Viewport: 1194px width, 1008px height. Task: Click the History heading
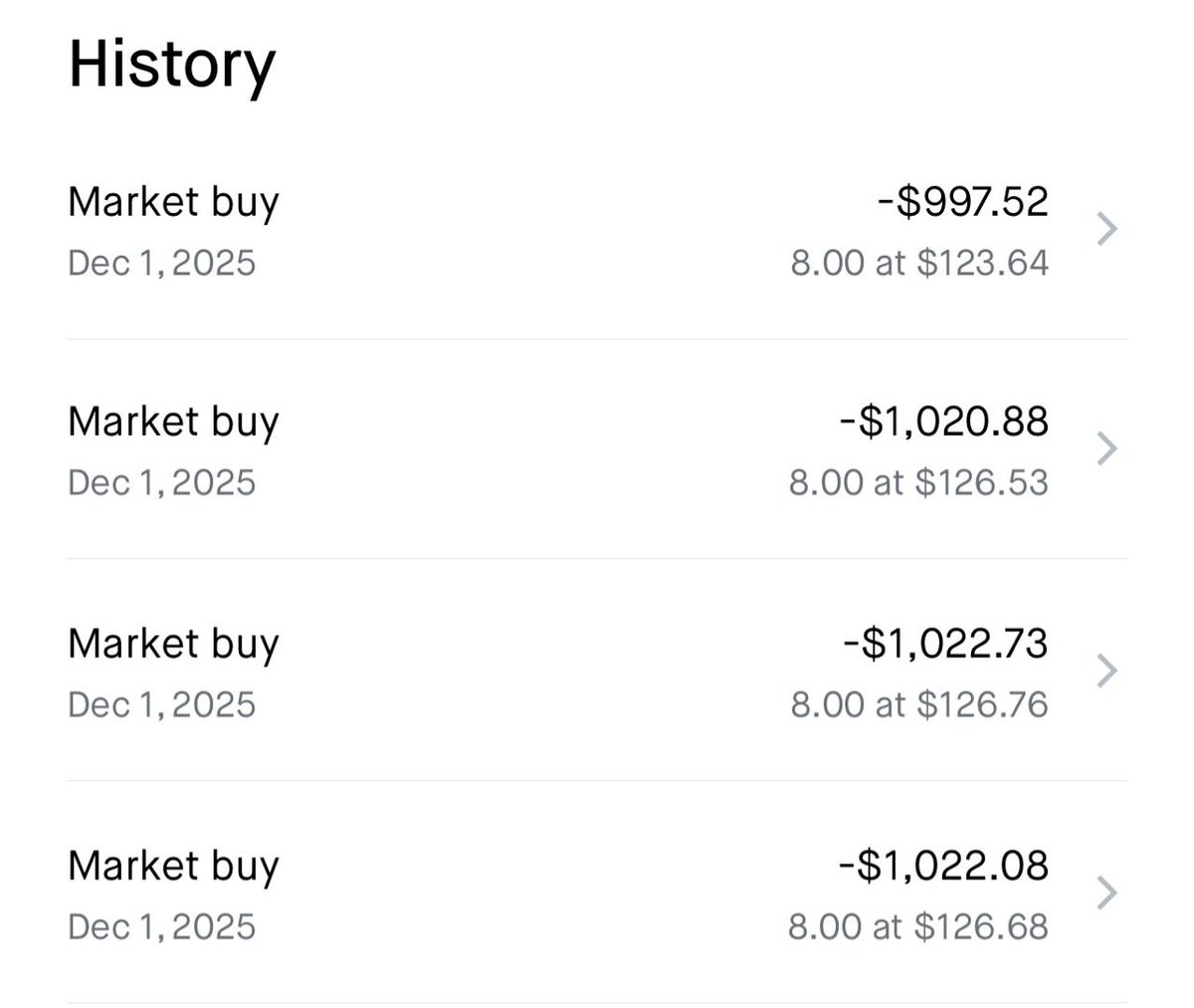(x=171, y=65)
